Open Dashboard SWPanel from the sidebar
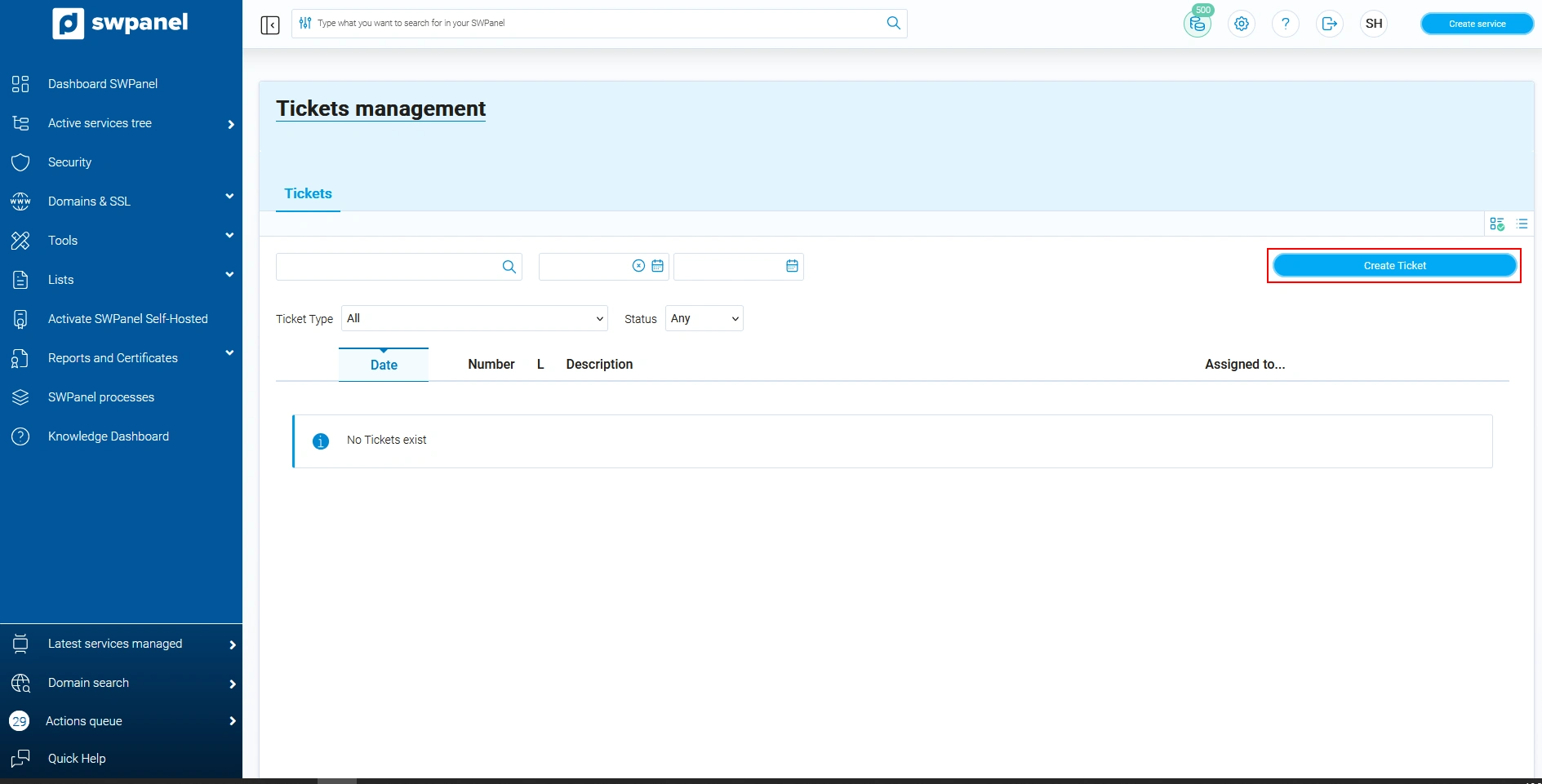The height and width of the screenshot is (784, 1542). coord(103,84)
